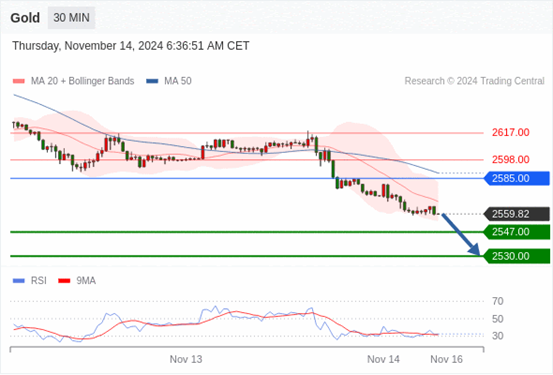Viewport: 553px width, 375px height.
Task: Toggle the 9MA legend entry
Action: [77, 281]
